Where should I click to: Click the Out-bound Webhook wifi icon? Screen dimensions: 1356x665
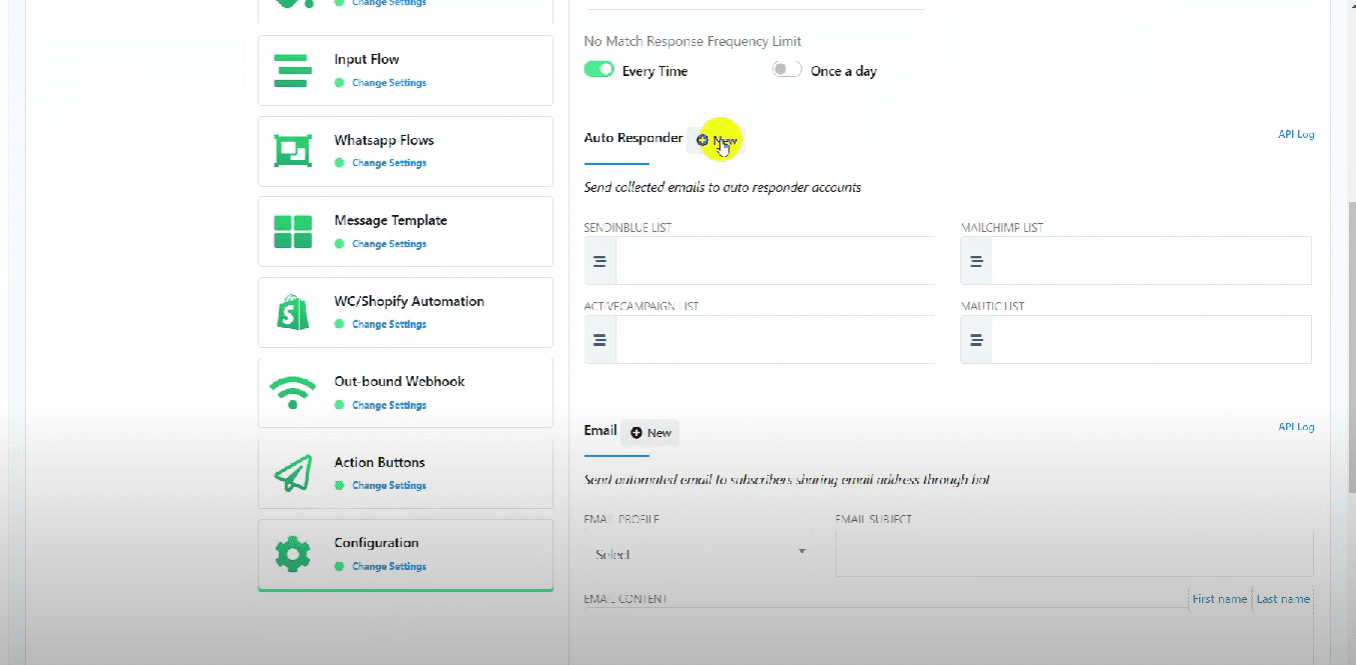pos(292,393)
